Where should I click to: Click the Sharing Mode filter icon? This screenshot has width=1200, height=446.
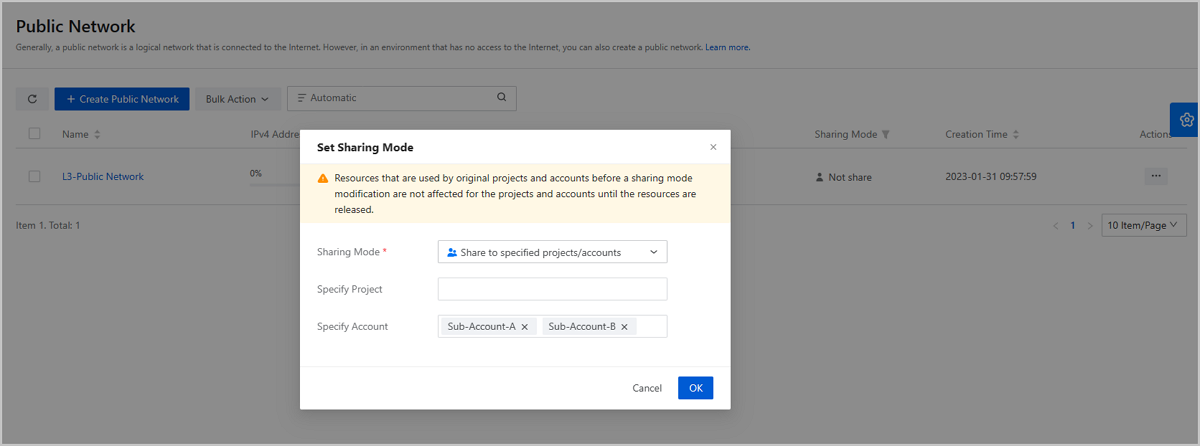[x=886, y=135]
